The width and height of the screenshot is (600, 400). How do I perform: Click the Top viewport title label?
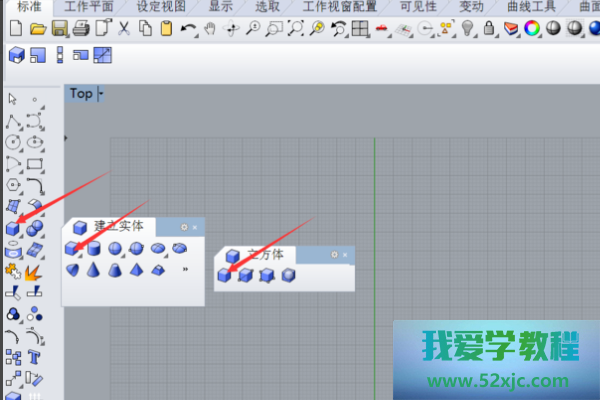81,94
